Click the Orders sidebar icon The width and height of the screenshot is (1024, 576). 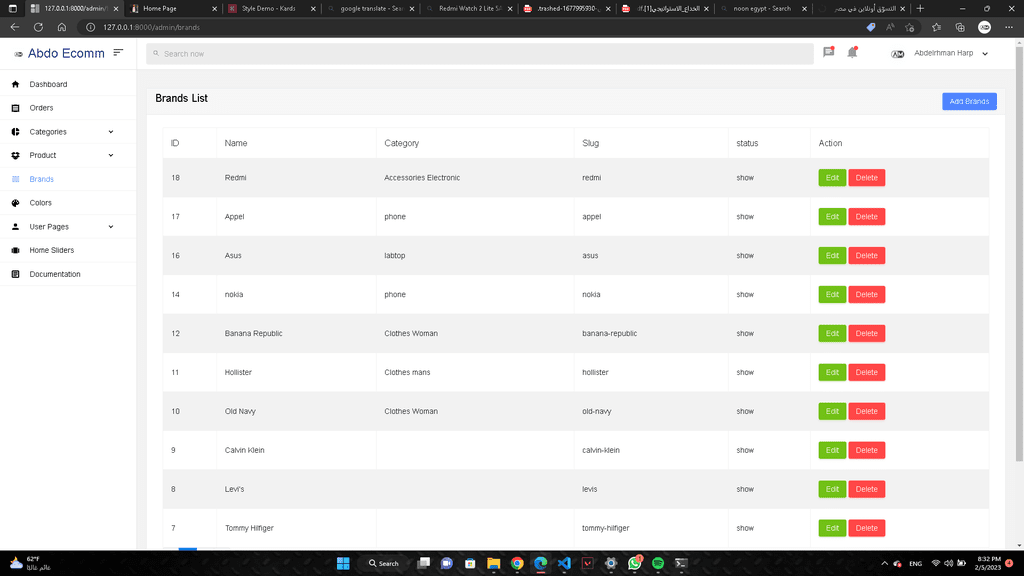coord(16,108)
